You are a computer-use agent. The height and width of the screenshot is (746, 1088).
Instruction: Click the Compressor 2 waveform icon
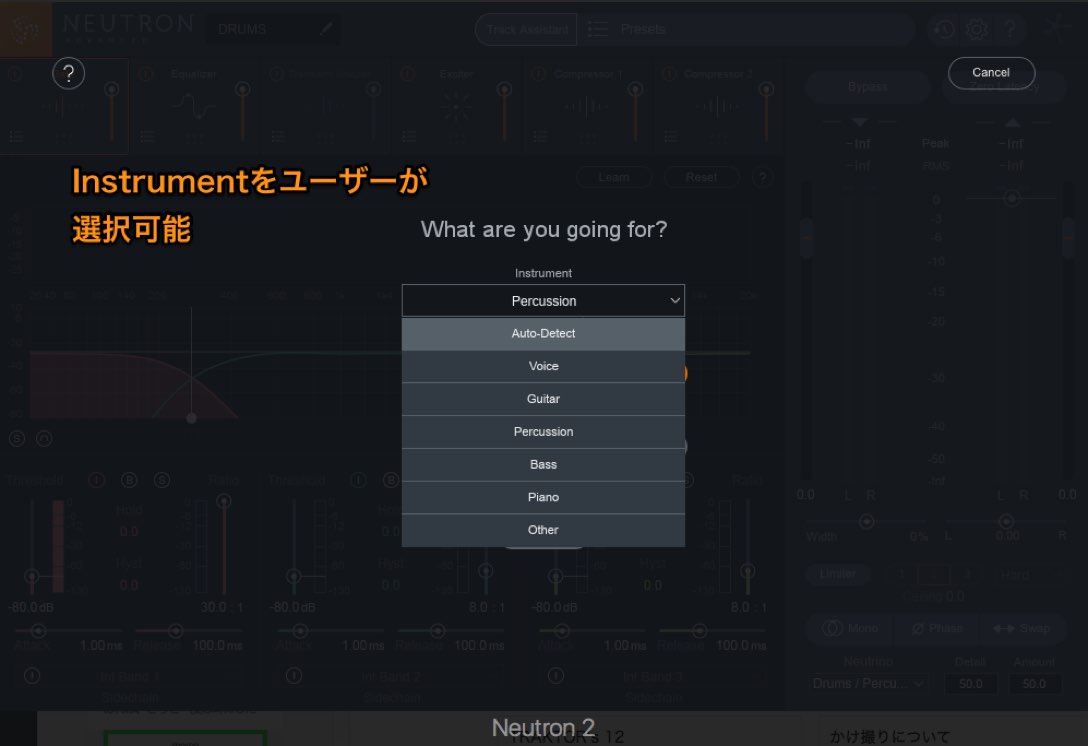(x=717, y=107)
